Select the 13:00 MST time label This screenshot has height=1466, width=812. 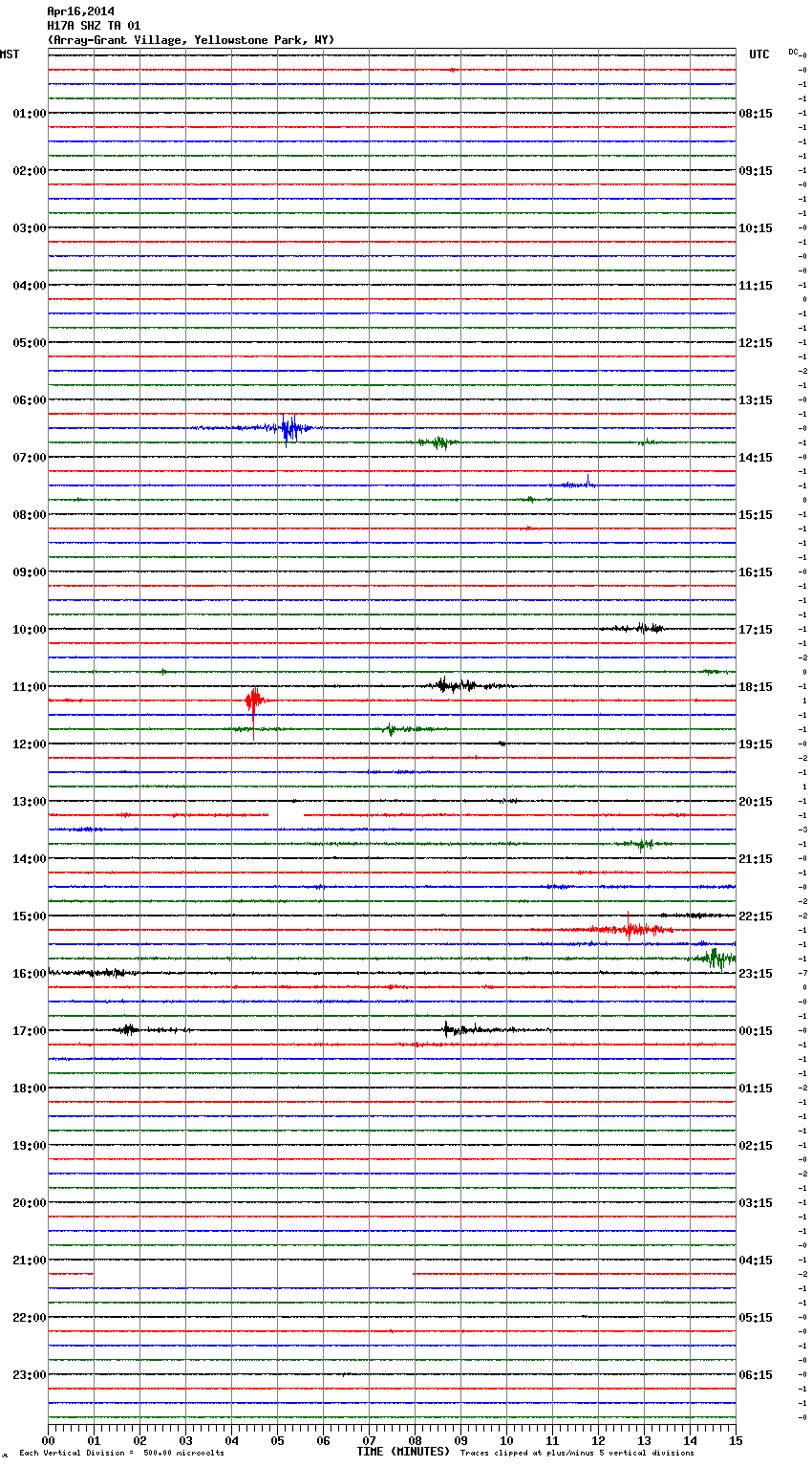tap(30, 802)
